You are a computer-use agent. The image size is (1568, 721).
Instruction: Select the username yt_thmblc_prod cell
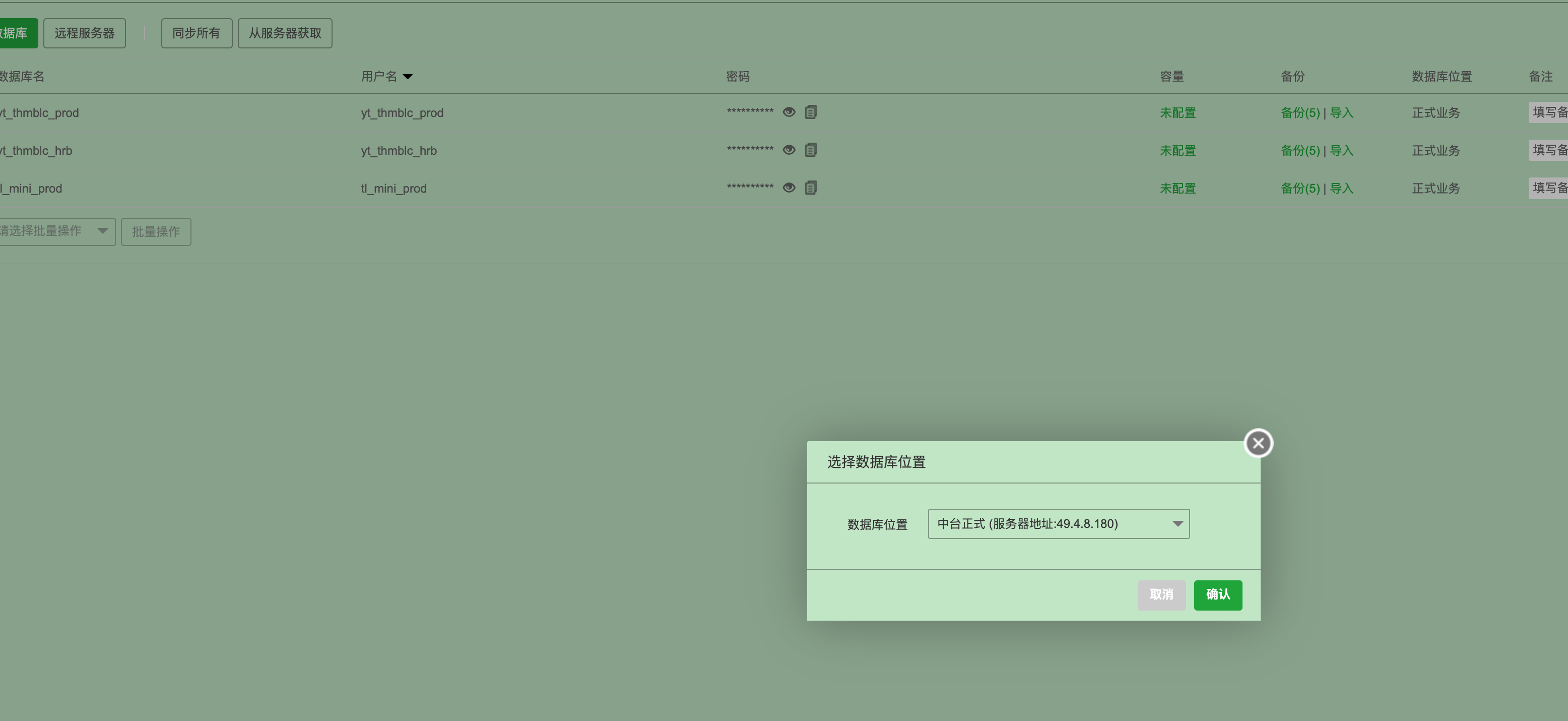pyautogui.click(x=403, y=112)
